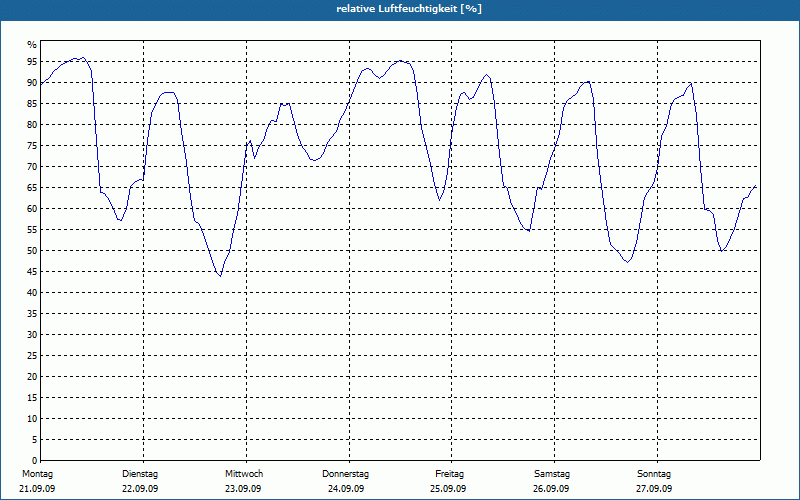Click the date 21.09.09

37,489
